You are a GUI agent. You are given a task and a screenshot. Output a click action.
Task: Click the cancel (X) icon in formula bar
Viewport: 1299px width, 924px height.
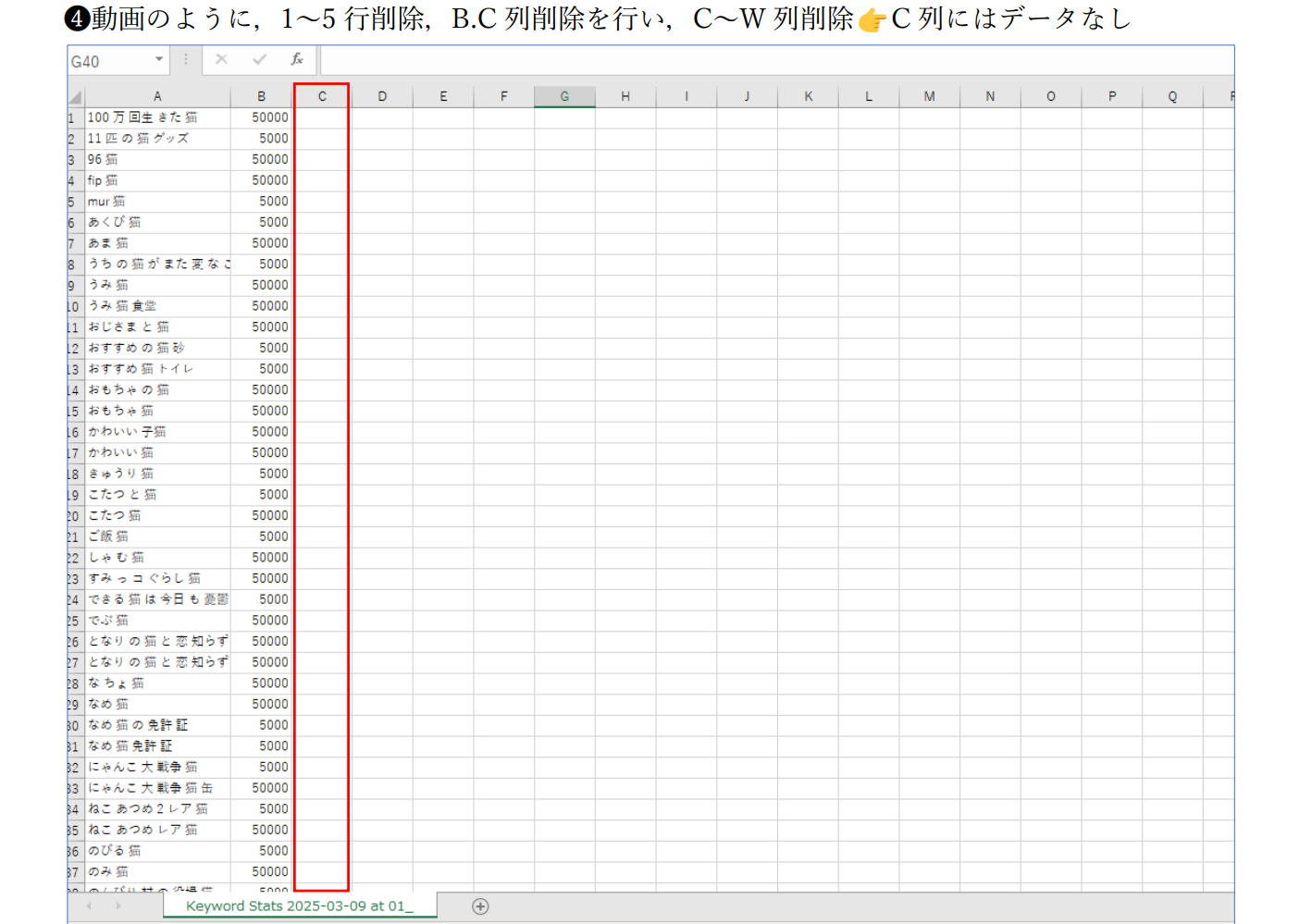click(221, 60)
